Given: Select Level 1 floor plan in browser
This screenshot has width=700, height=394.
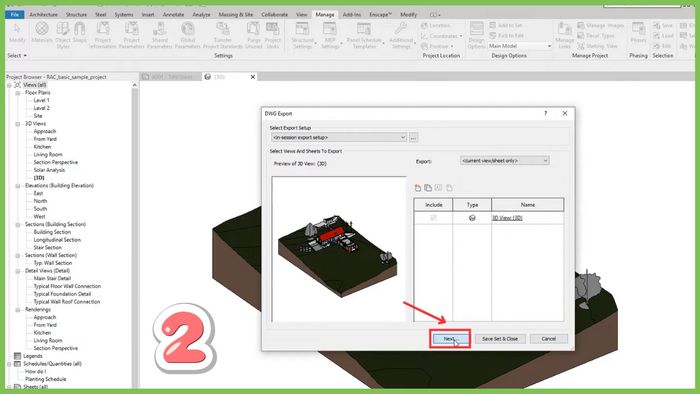Looking at the screenshot, I should coord(42,100).
